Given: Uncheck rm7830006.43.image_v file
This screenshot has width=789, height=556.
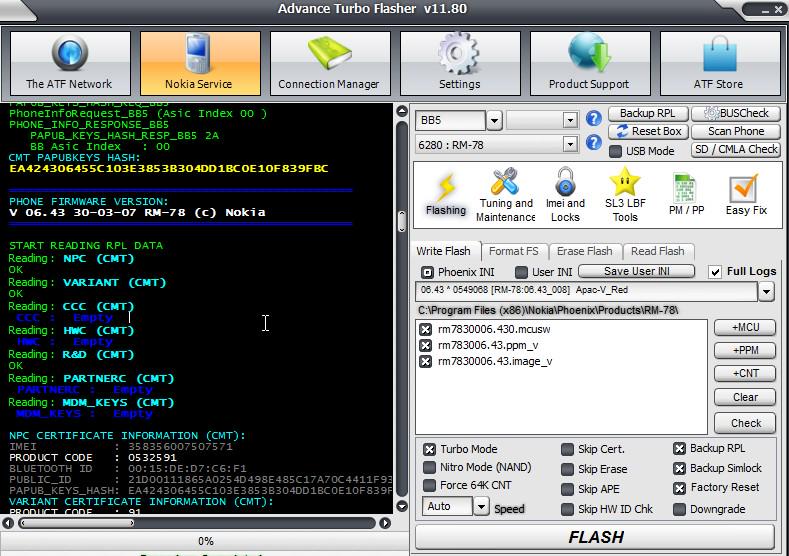Looking at the screenshot, I should point(426,362).
